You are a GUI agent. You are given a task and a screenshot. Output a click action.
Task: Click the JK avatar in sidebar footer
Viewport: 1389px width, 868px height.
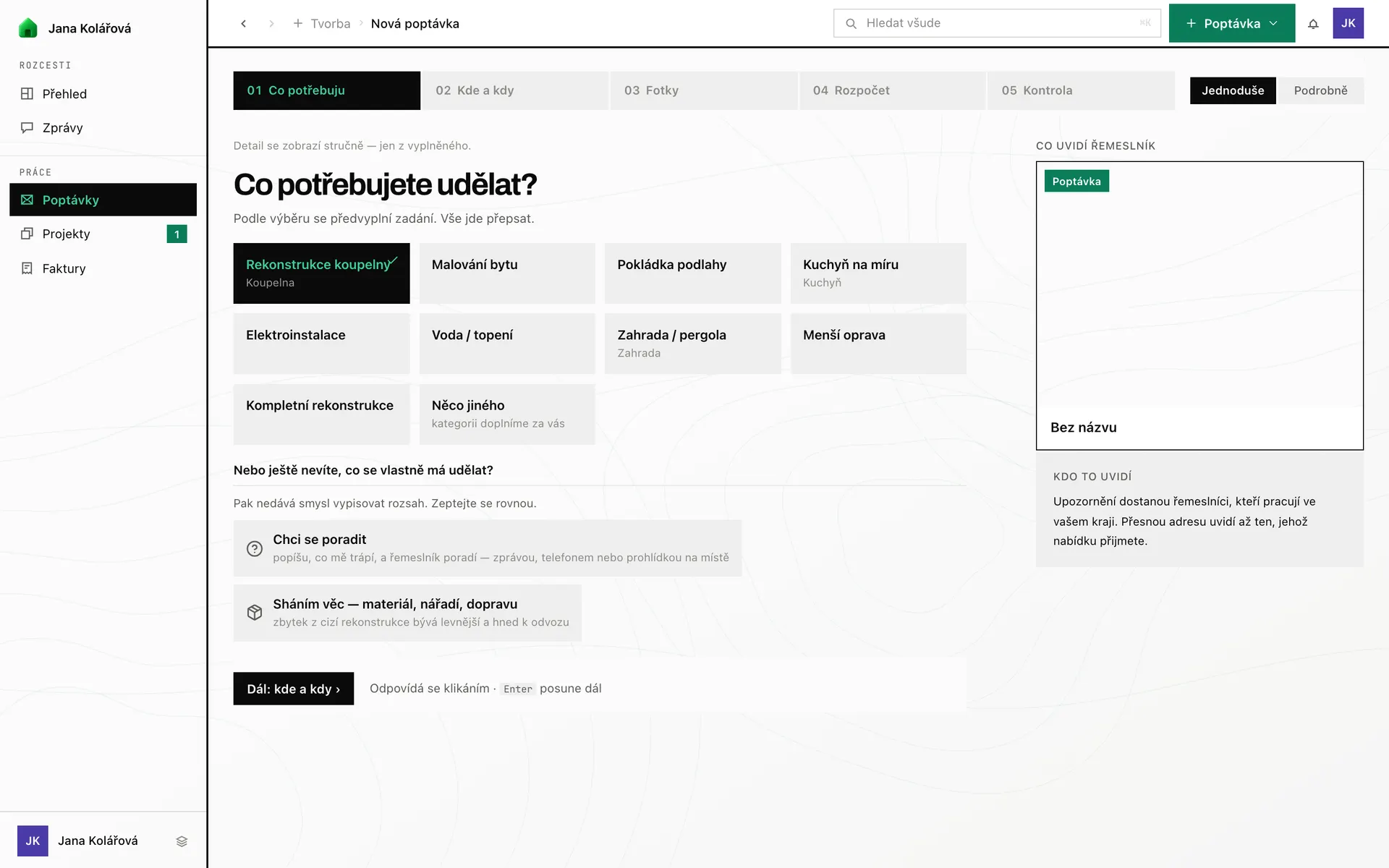coord(33,841)
